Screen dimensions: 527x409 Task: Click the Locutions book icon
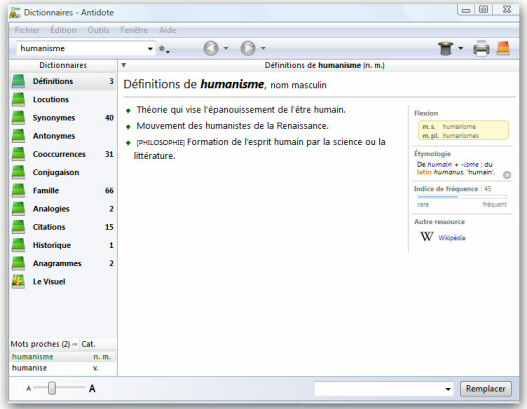point(18,99)
